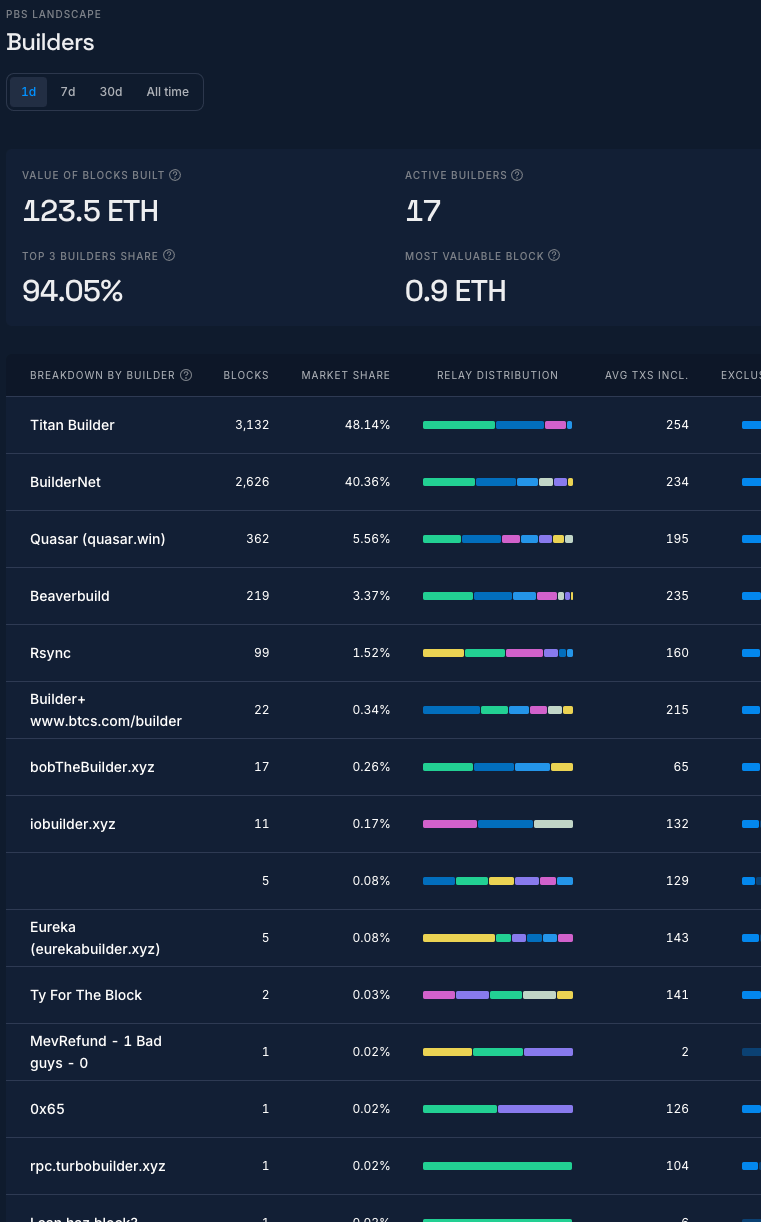This screenshot has width=761, height=1222.
Task: Click the Avg Txs Incl. column header
Action: coord(646,376)
